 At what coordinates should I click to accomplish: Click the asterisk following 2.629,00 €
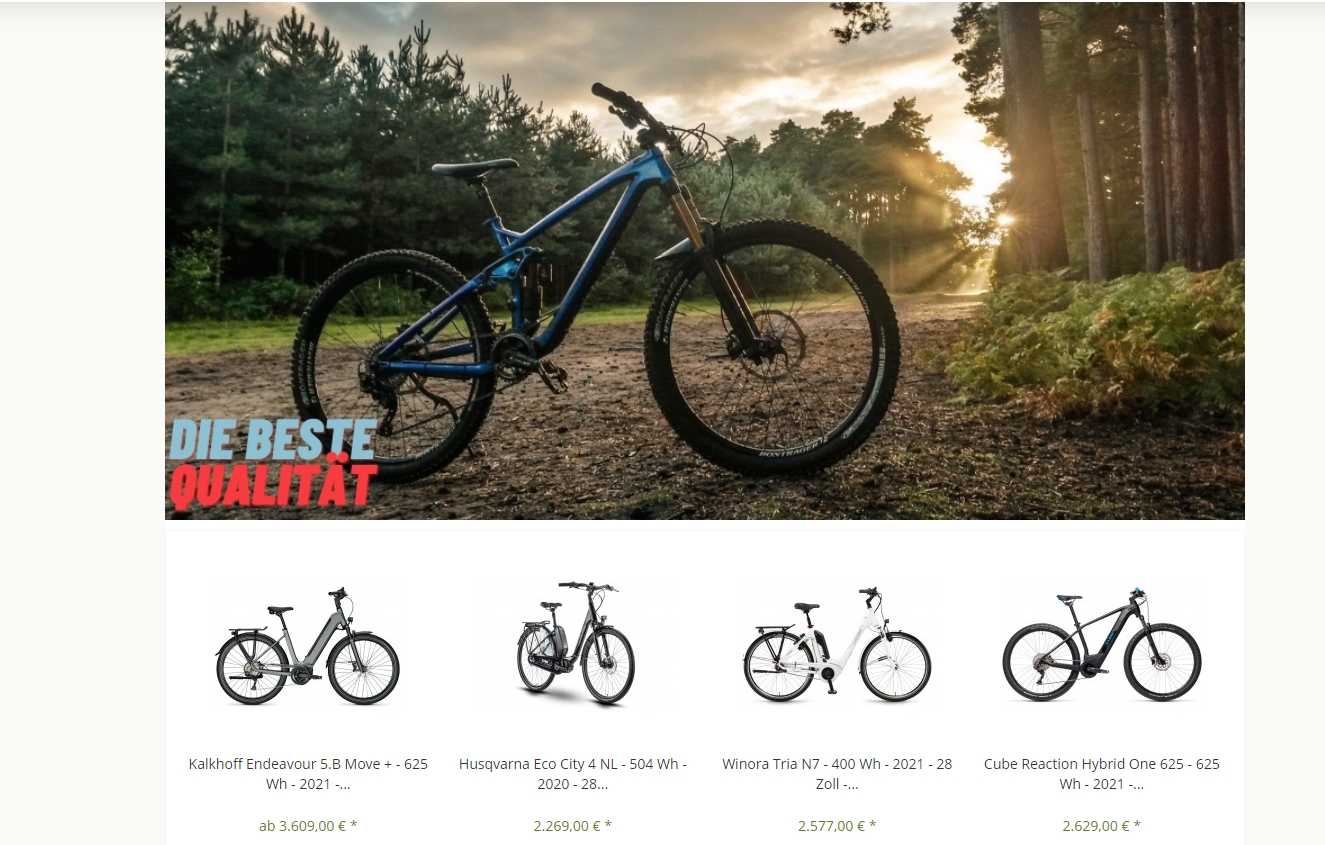1137,826
